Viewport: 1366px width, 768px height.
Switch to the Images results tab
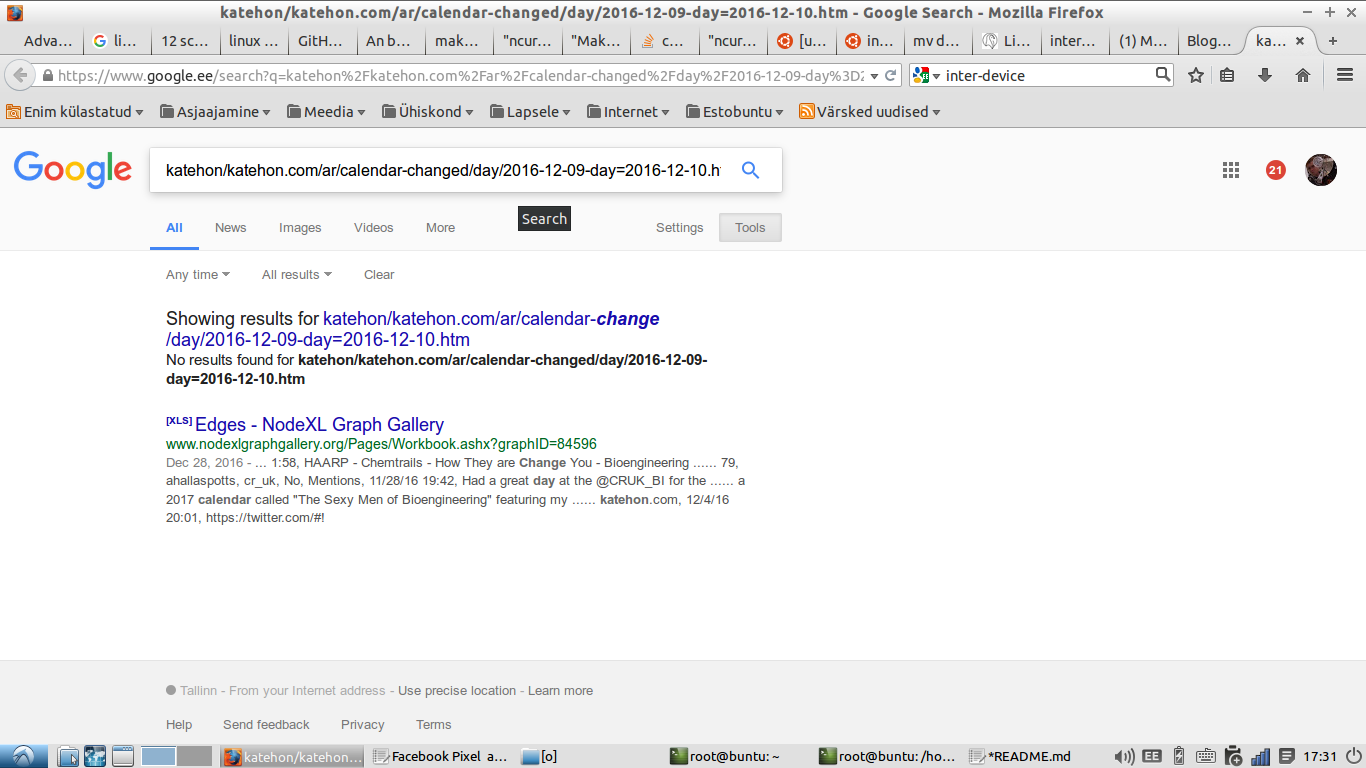tap(300, 228)
